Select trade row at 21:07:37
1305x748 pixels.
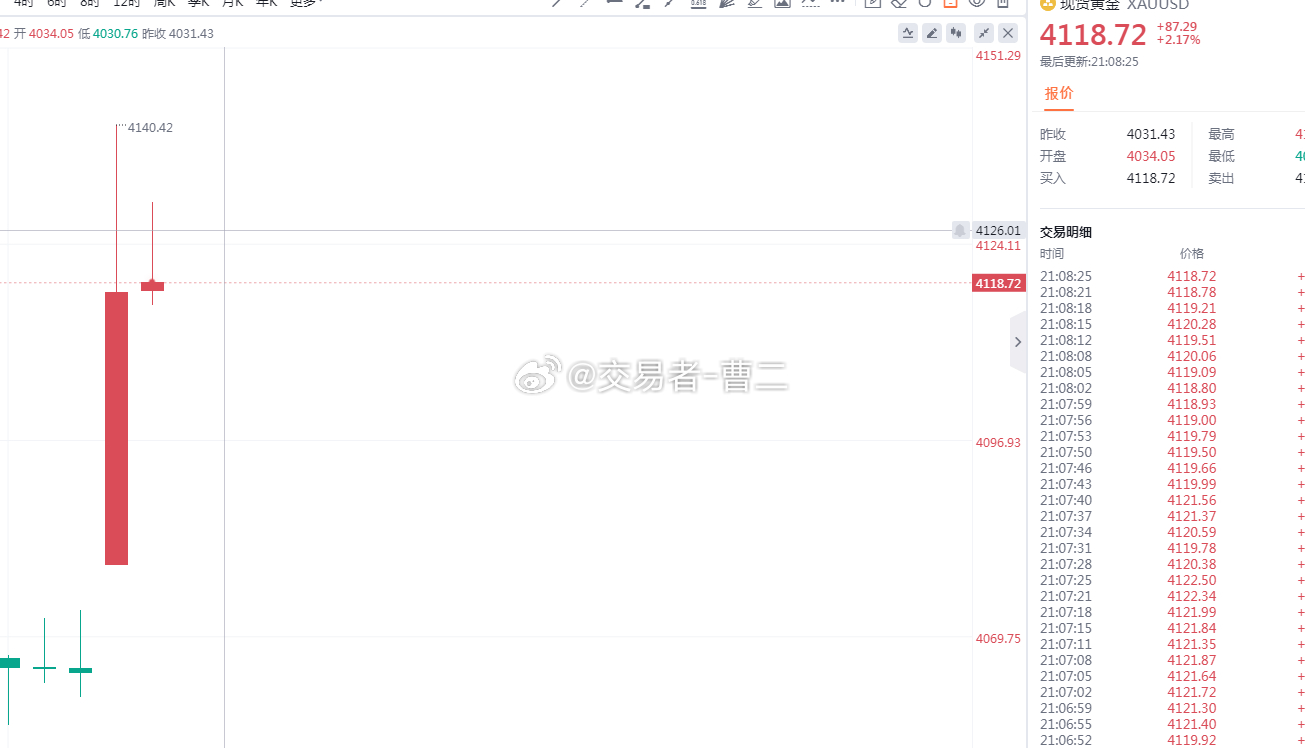[x=1172, y=516]
